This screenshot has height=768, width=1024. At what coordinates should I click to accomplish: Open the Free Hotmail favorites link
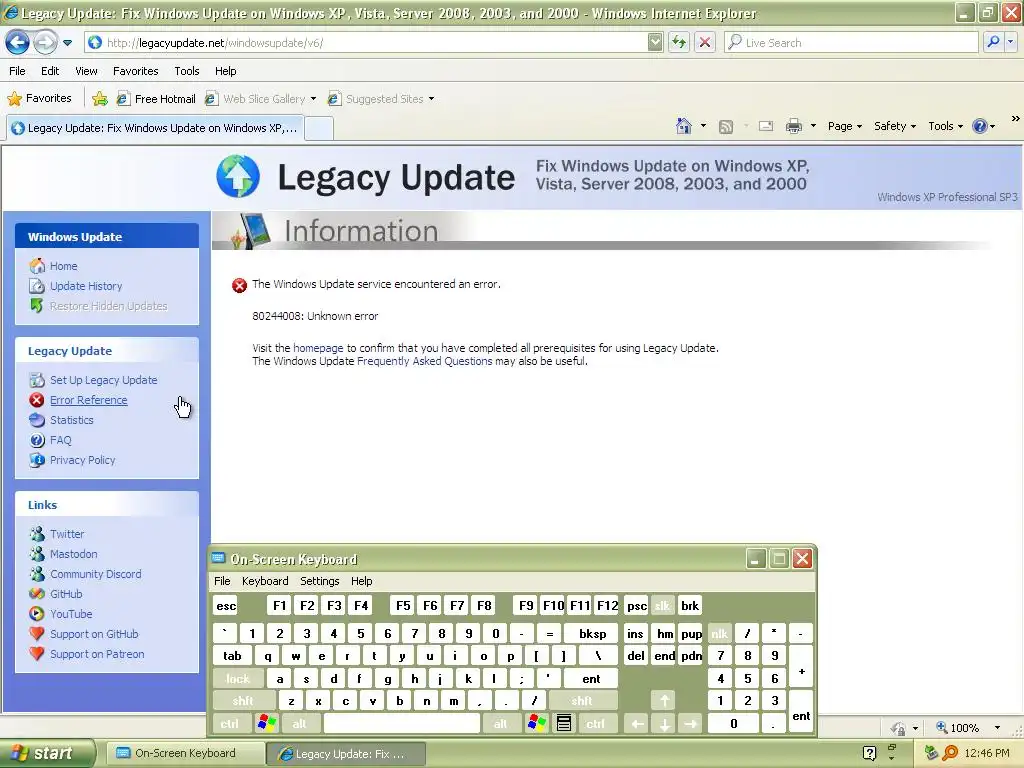pos(157,99)
